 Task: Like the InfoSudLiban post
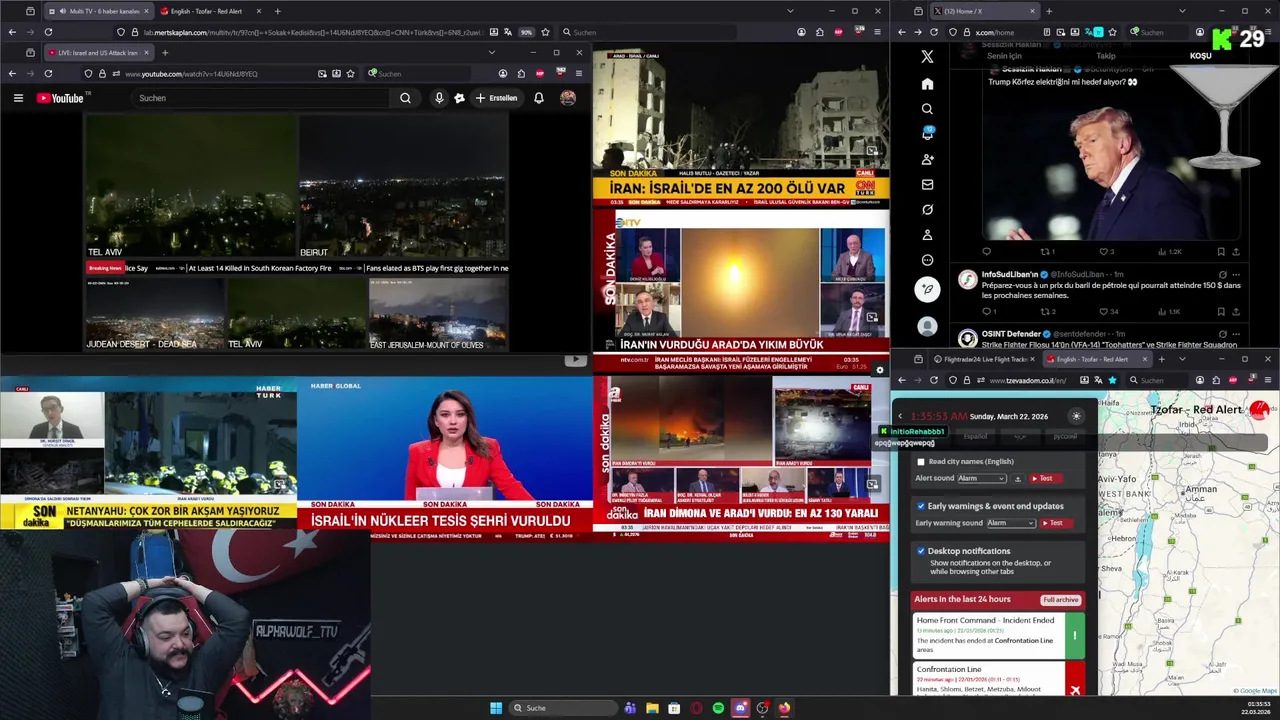pyautogui.click(x=1106, y=312)
